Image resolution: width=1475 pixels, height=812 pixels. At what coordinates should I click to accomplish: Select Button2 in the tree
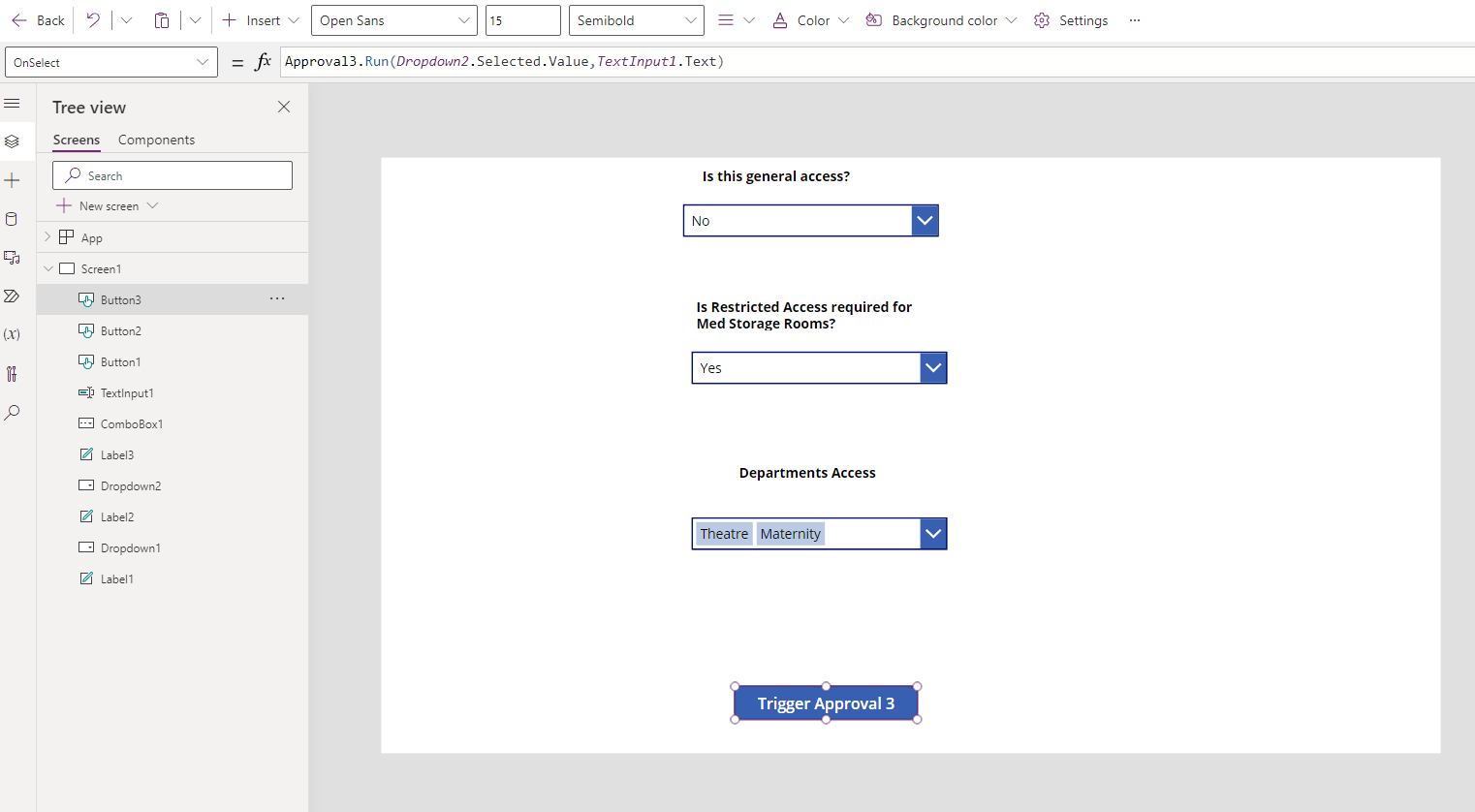coord(121,331)
